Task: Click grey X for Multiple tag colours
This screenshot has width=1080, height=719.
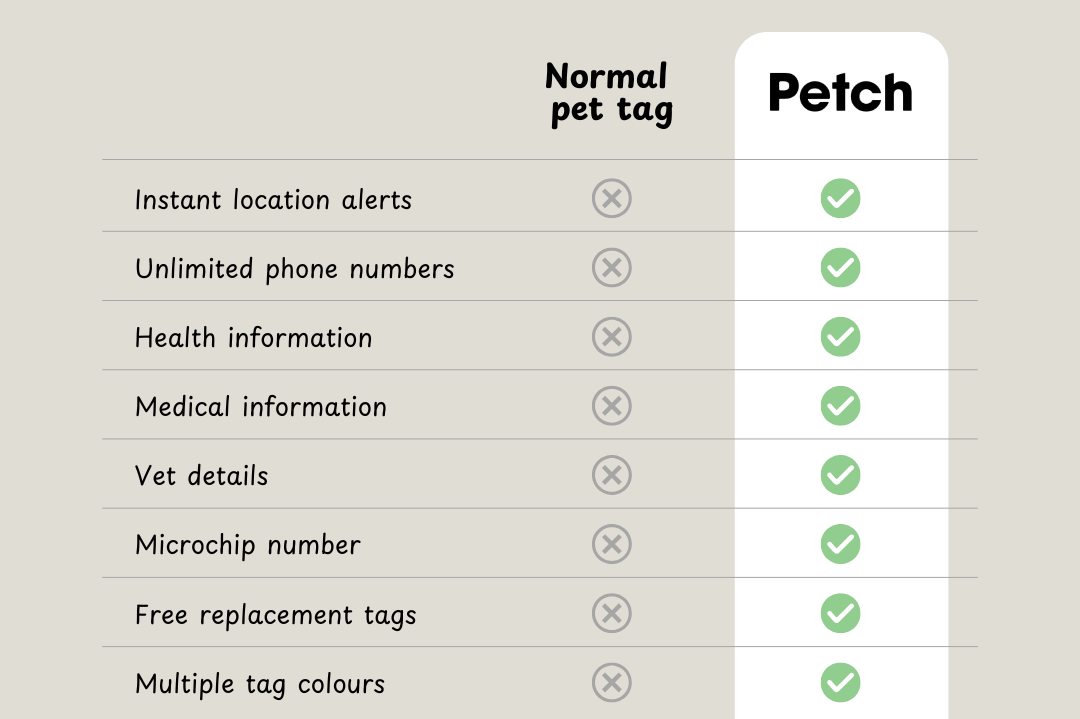Action: [x=611, y=682]
